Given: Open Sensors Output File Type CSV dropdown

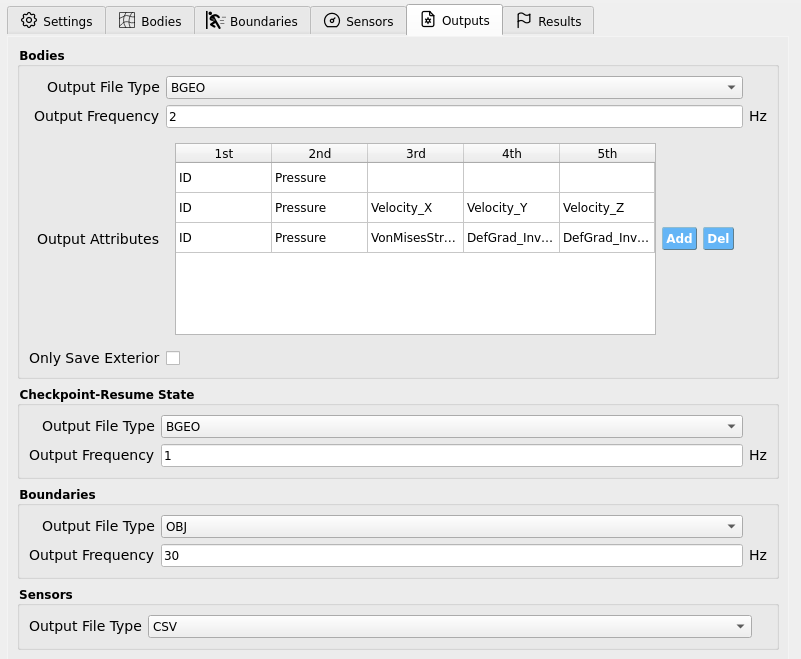Looking at the screenshot, I should click(450, 627).
